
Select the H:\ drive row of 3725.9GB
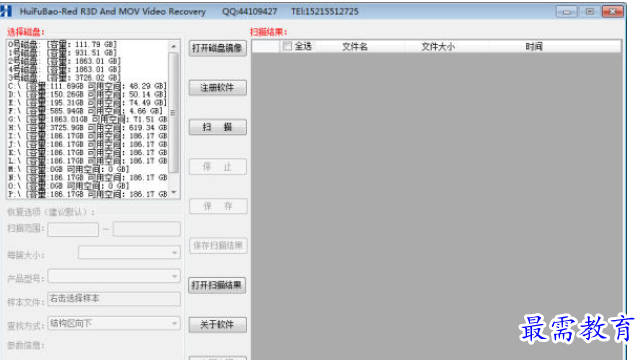(88, 128)
